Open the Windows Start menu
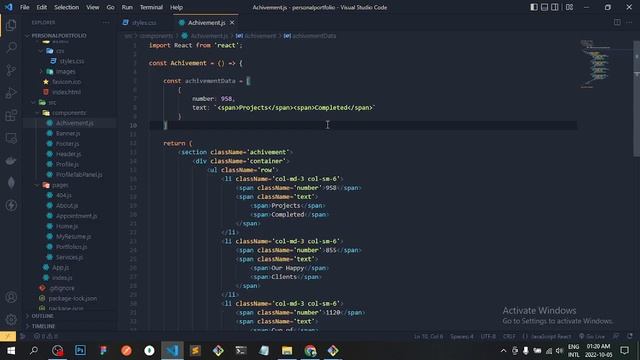This screenshot has width=640, height=360. coord(11,350)
